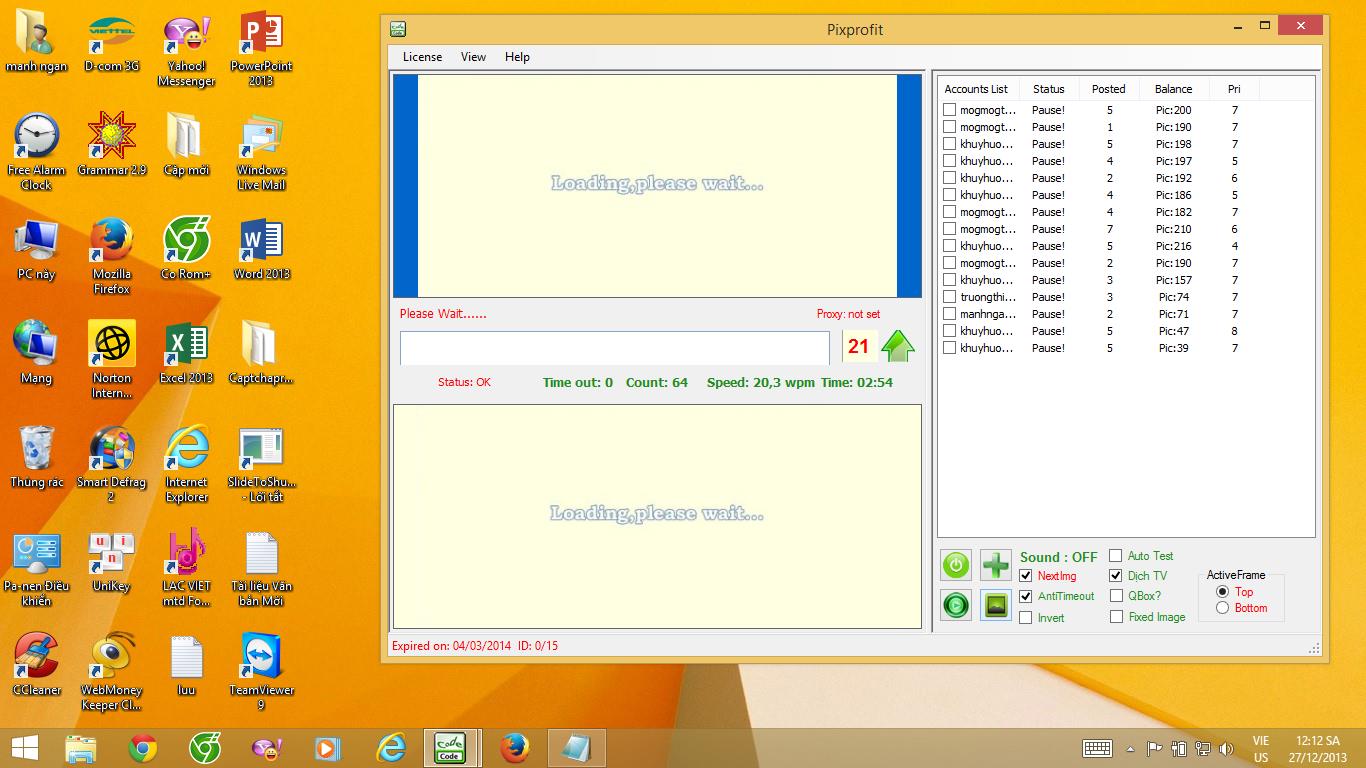Open the License menu
Image resolution: width=1366 pixels, height=768 pixels.
point(422,57)
